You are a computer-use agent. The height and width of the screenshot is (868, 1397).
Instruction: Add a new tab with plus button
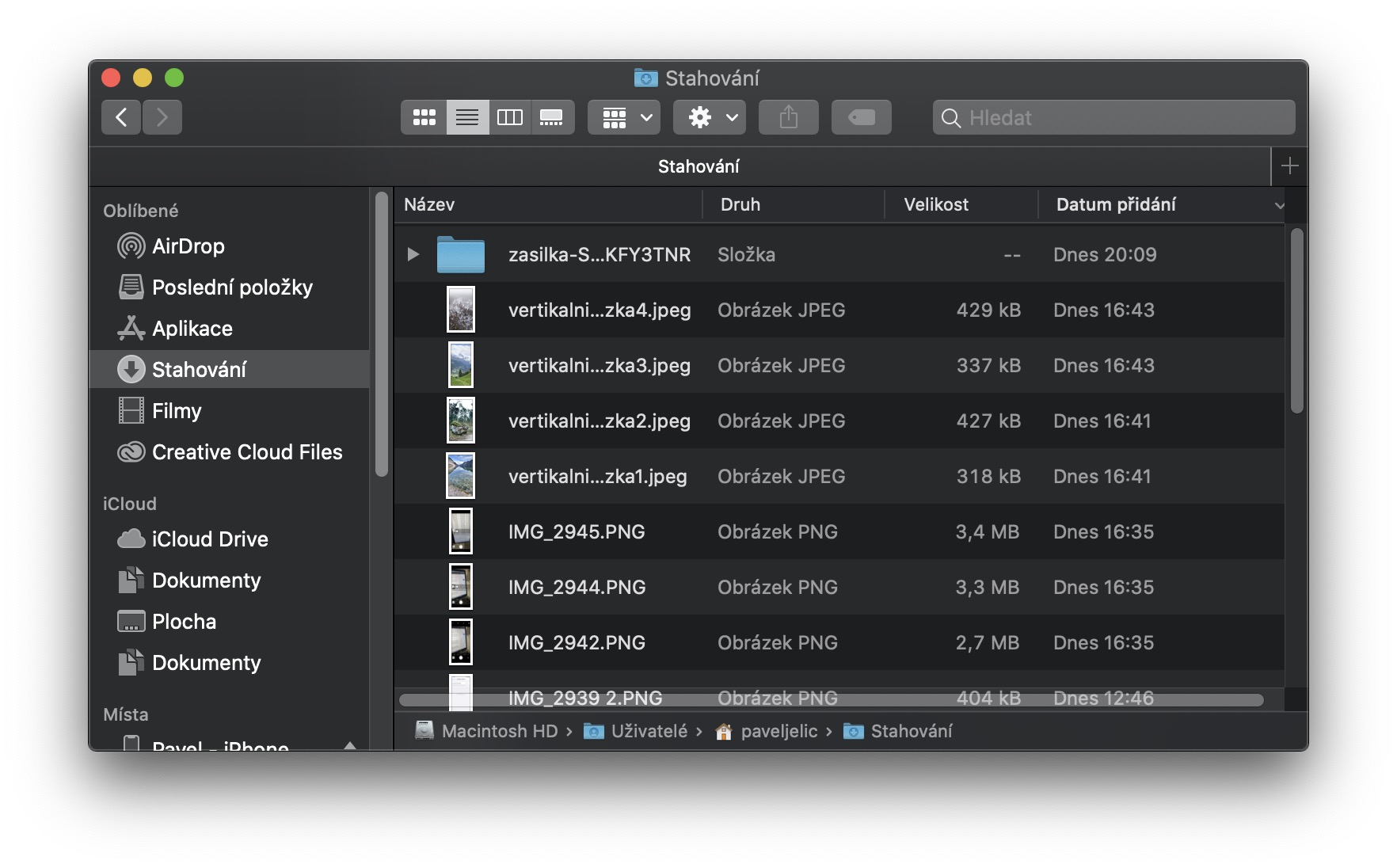(1289, 166)
